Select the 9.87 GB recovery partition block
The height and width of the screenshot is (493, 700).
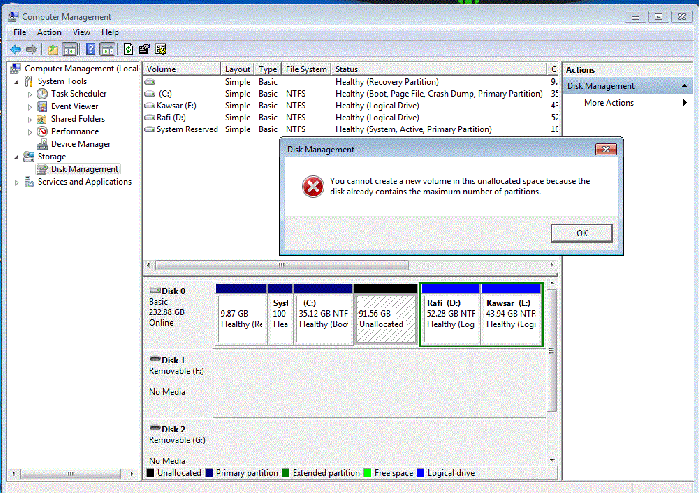[x=241, y=314]
